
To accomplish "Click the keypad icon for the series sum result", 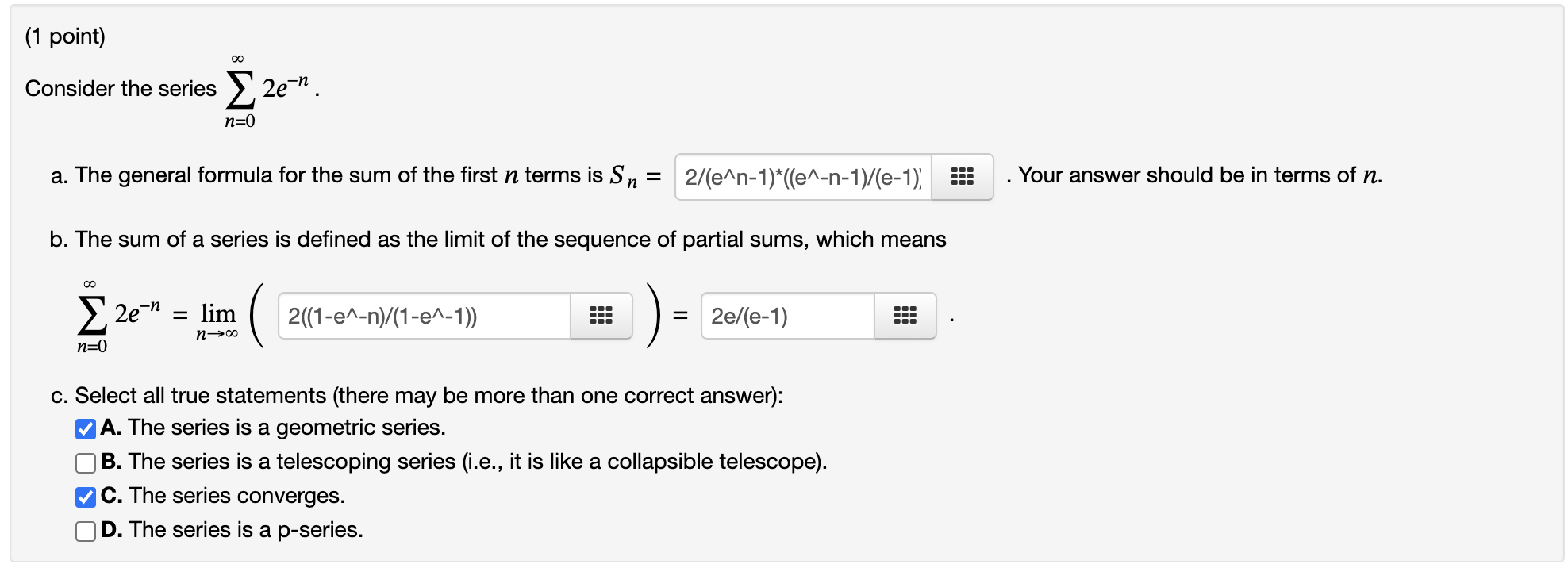I will 905,316.
